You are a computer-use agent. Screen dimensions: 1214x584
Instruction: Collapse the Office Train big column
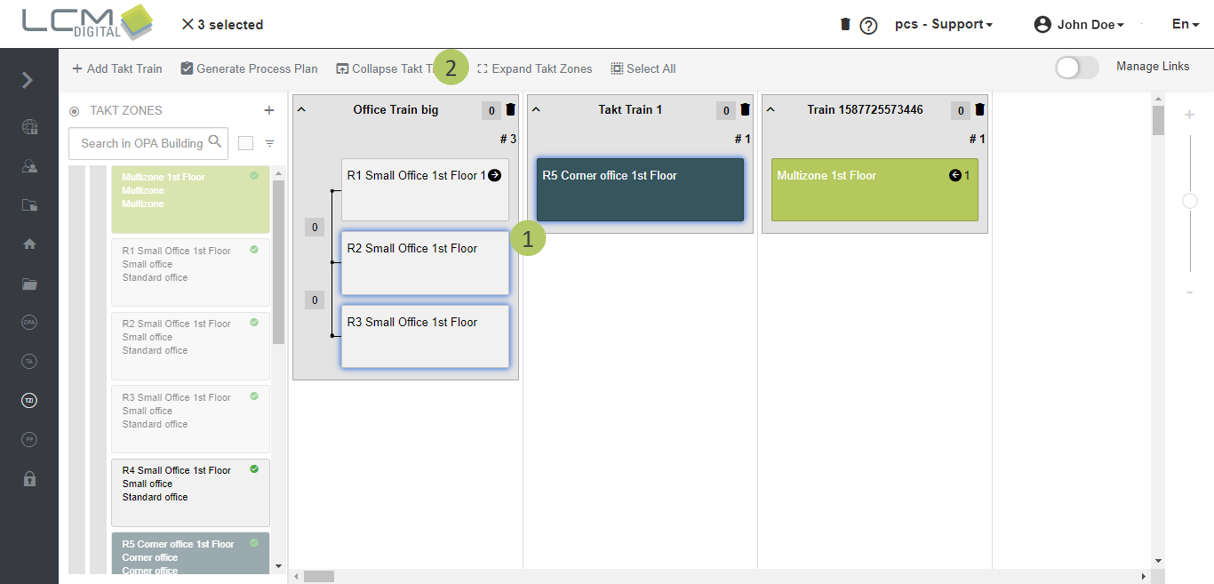[302, 110]
